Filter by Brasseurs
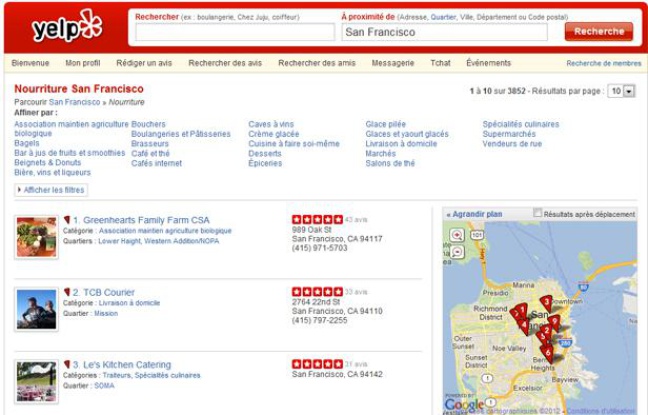Screen dimensions: 648x415 click(x=150, y=143)
